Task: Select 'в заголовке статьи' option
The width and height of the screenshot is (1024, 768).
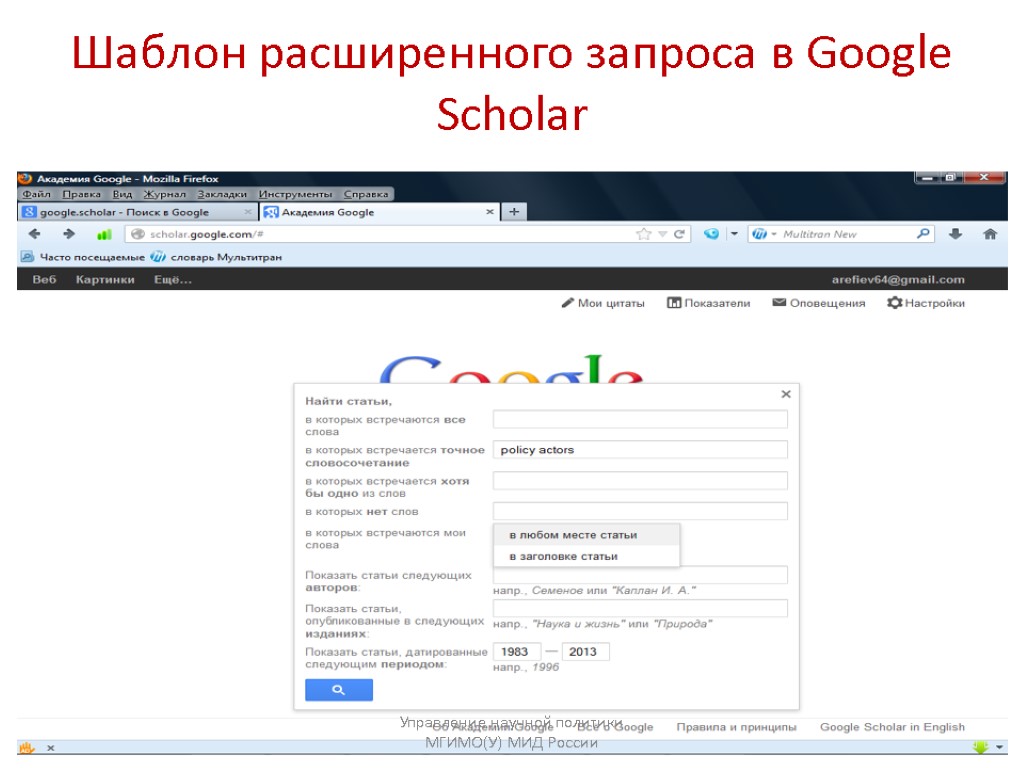Action: [586, 556]
